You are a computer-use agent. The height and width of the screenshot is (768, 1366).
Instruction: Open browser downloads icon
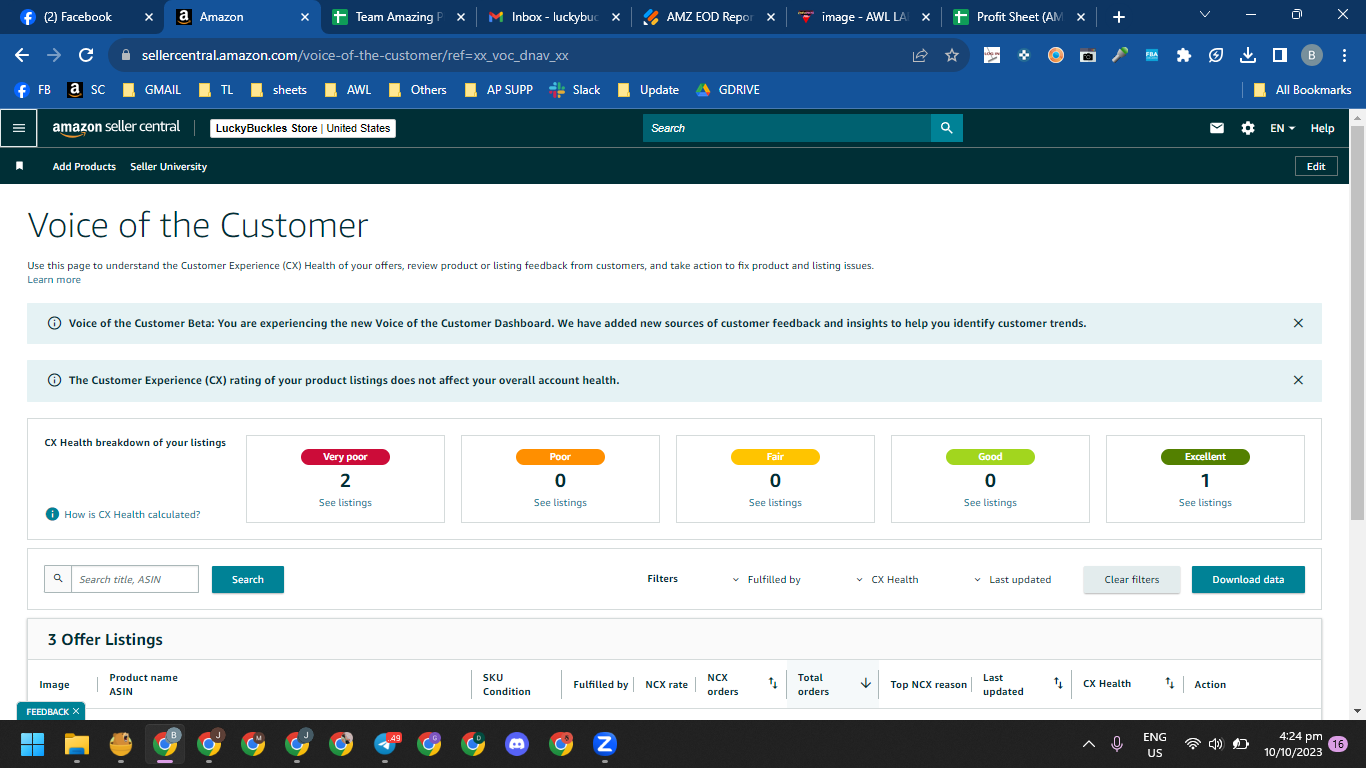click(x=1247, y=55)
